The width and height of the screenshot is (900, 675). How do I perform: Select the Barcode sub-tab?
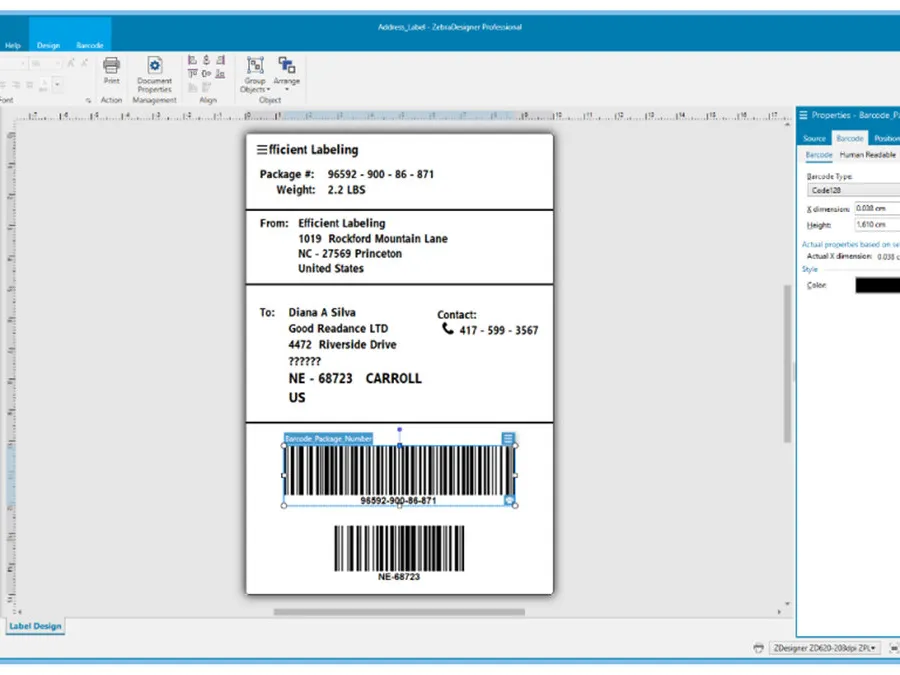[818, 155]
